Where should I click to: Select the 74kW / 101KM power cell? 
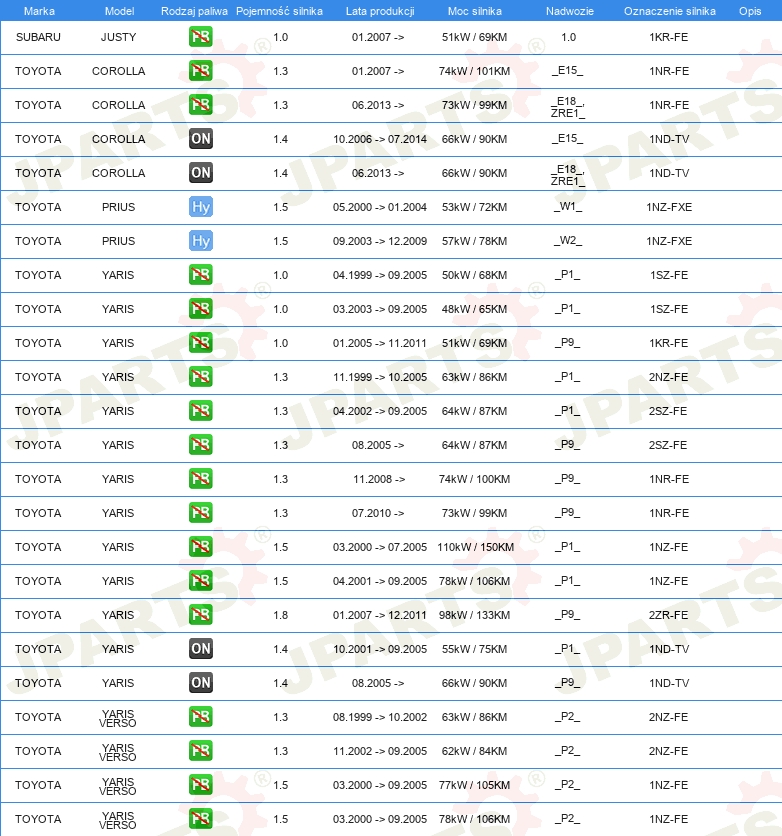[474, 71]
